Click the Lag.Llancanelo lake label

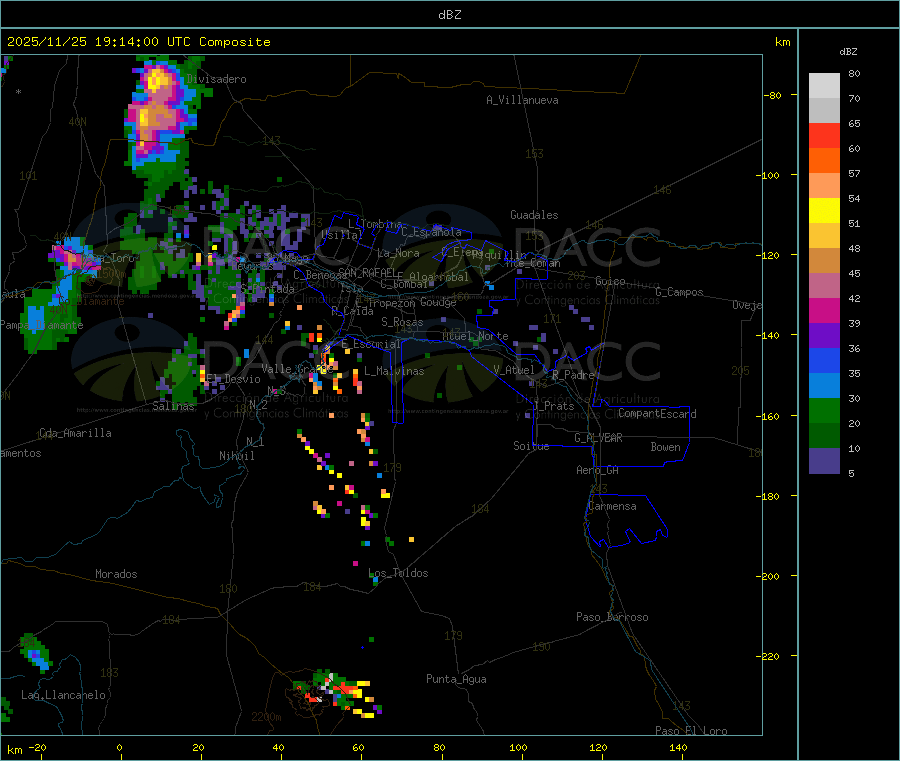point(63,695)
